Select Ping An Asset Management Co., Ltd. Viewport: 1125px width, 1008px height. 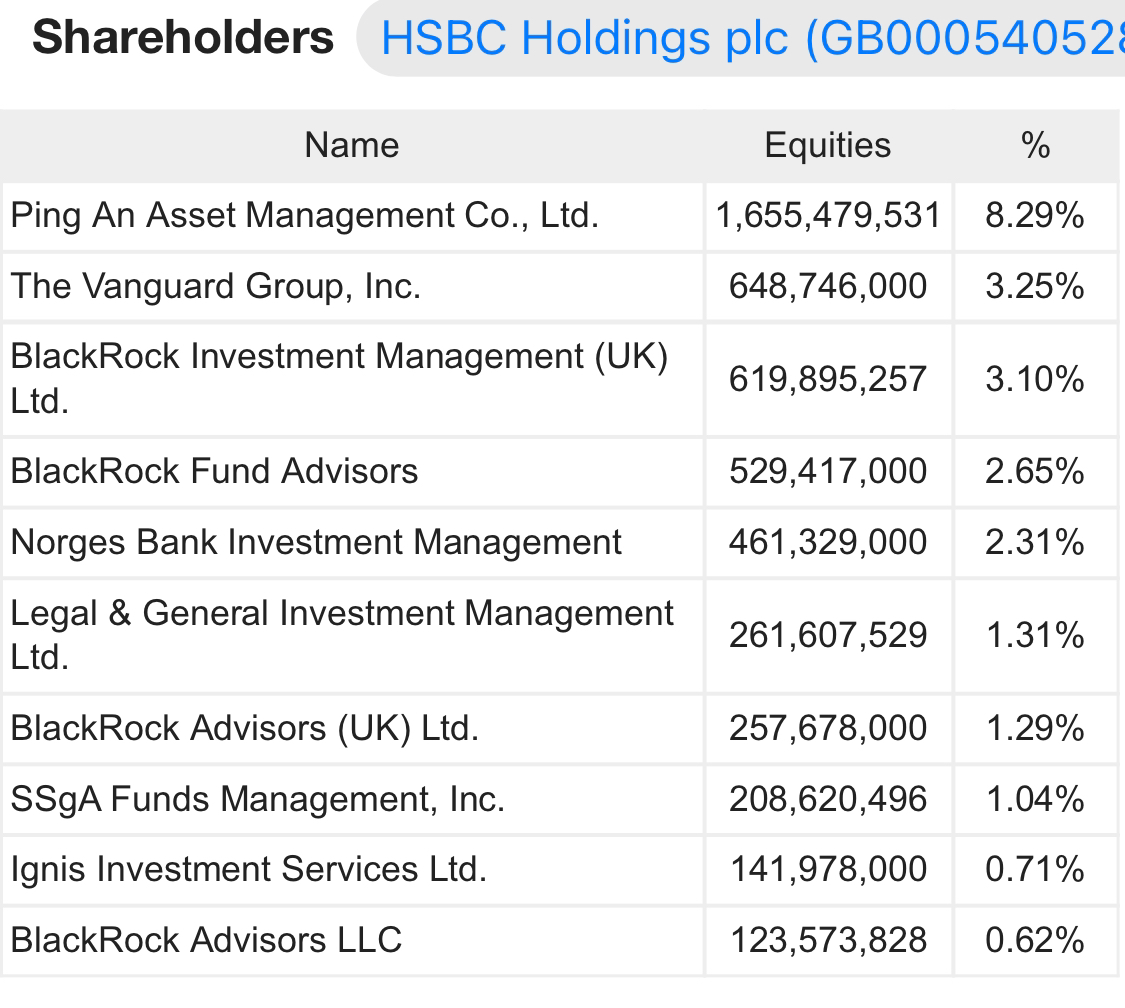pyautogui.click(x=305, y=216)
